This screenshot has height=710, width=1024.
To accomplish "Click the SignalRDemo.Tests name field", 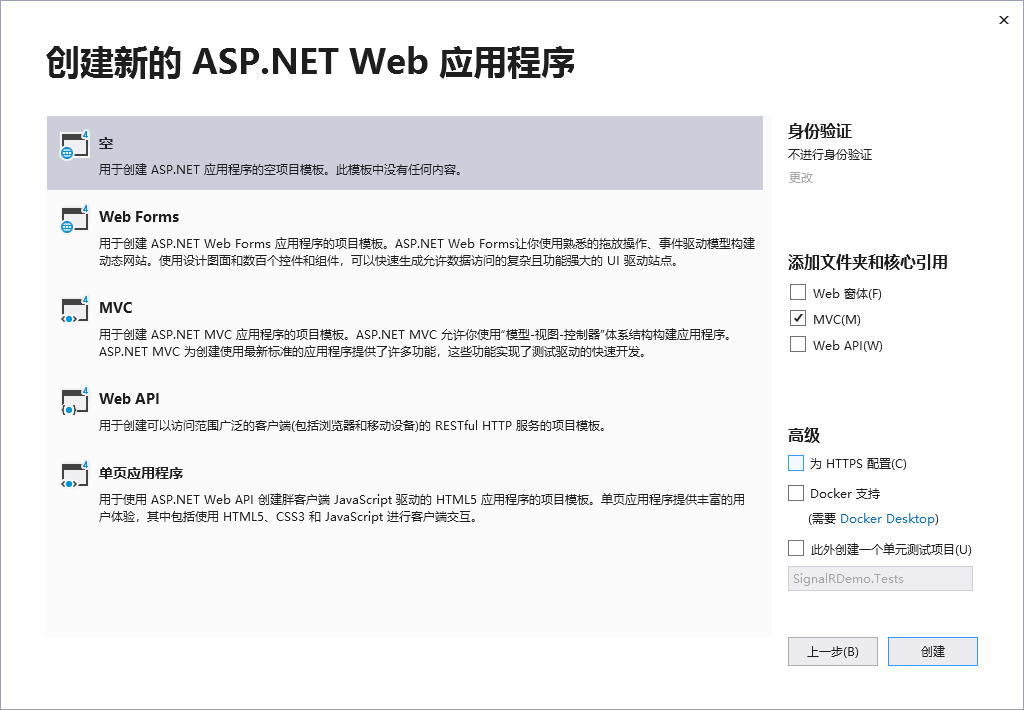I will click(x=880, y=579).
